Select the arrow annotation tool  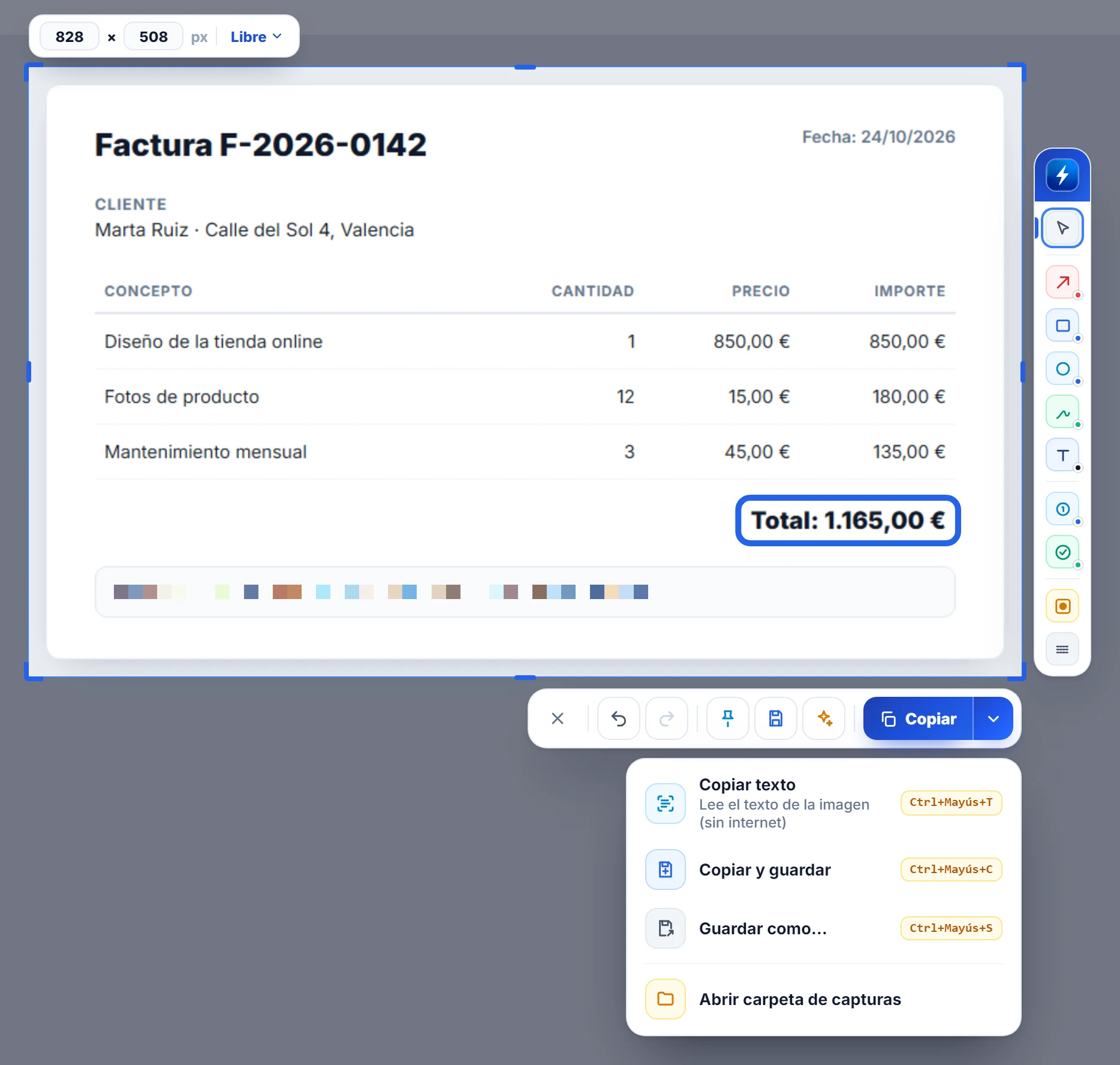[x=1062, y=282]
